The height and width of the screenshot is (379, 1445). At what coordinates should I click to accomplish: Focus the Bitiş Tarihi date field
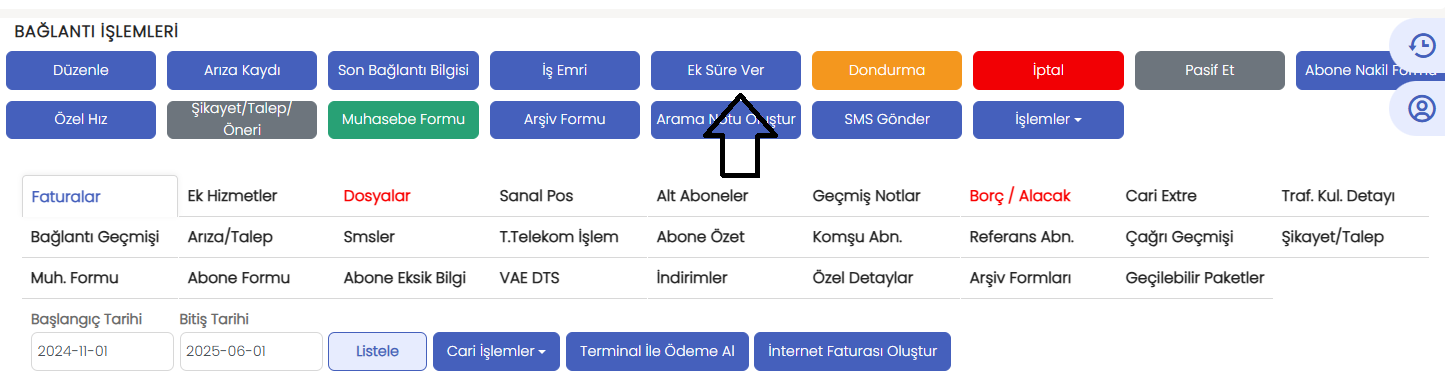click(x=251, y=351)
